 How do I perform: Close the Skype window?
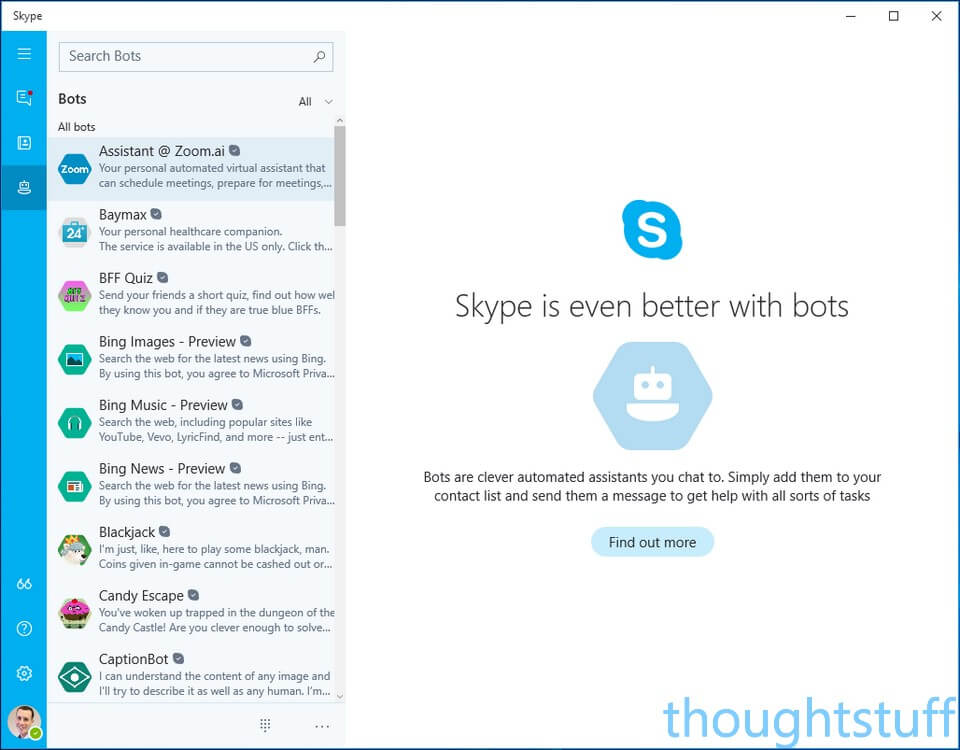[936, 16]
